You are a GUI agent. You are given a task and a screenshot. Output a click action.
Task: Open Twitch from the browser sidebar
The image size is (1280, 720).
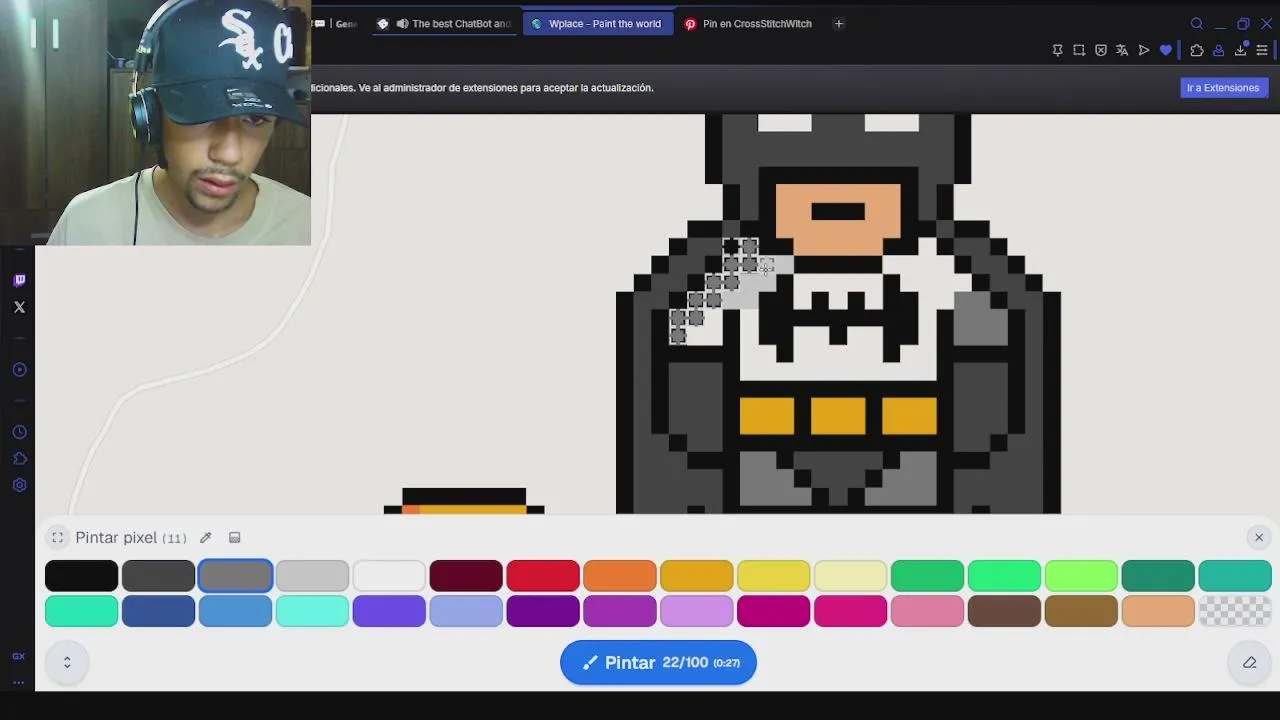pyautogui.click(x=19, y=280)
